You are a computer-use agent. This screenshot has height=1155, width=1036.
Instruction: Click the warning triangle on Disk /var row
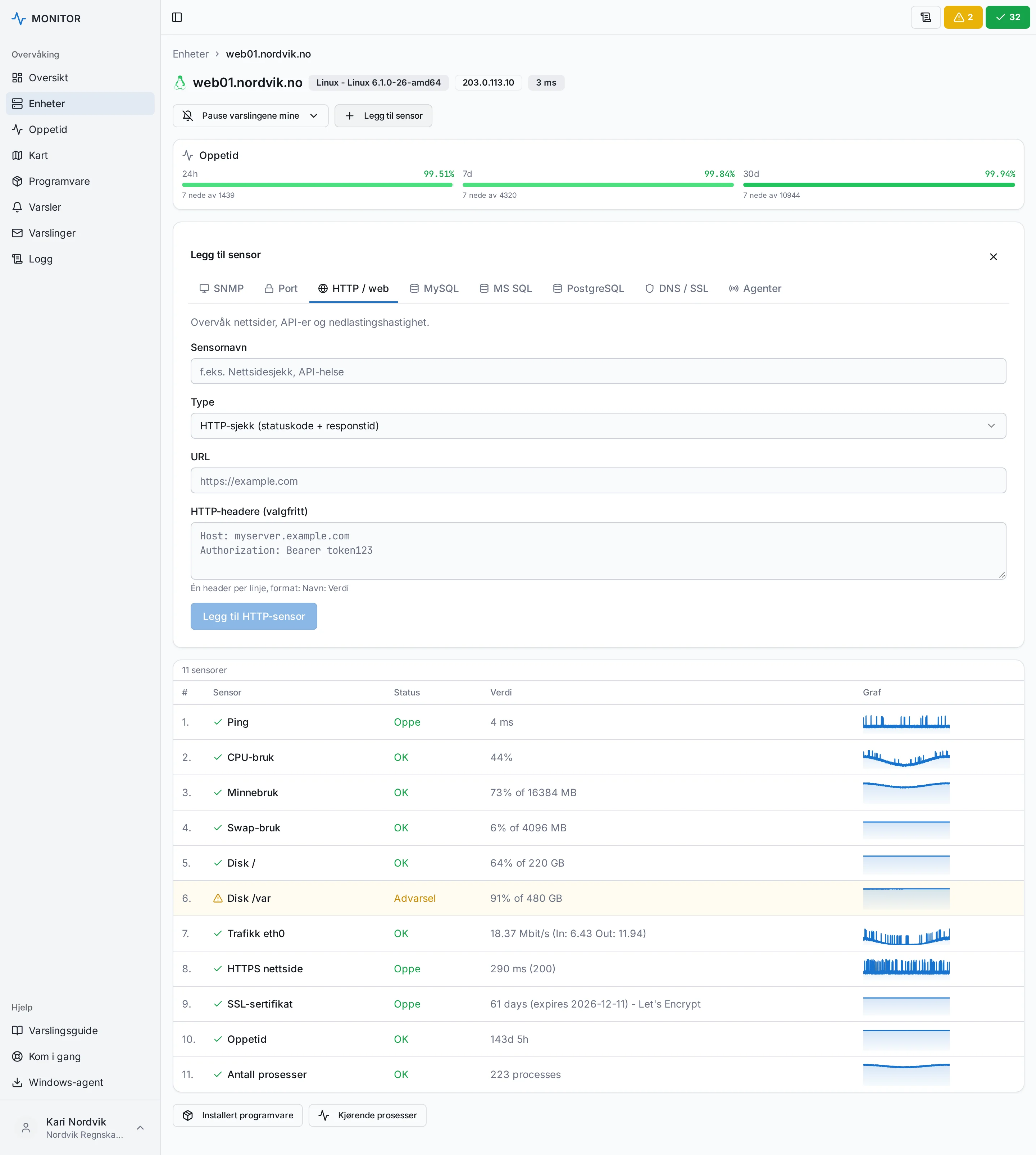pos(217,898)
